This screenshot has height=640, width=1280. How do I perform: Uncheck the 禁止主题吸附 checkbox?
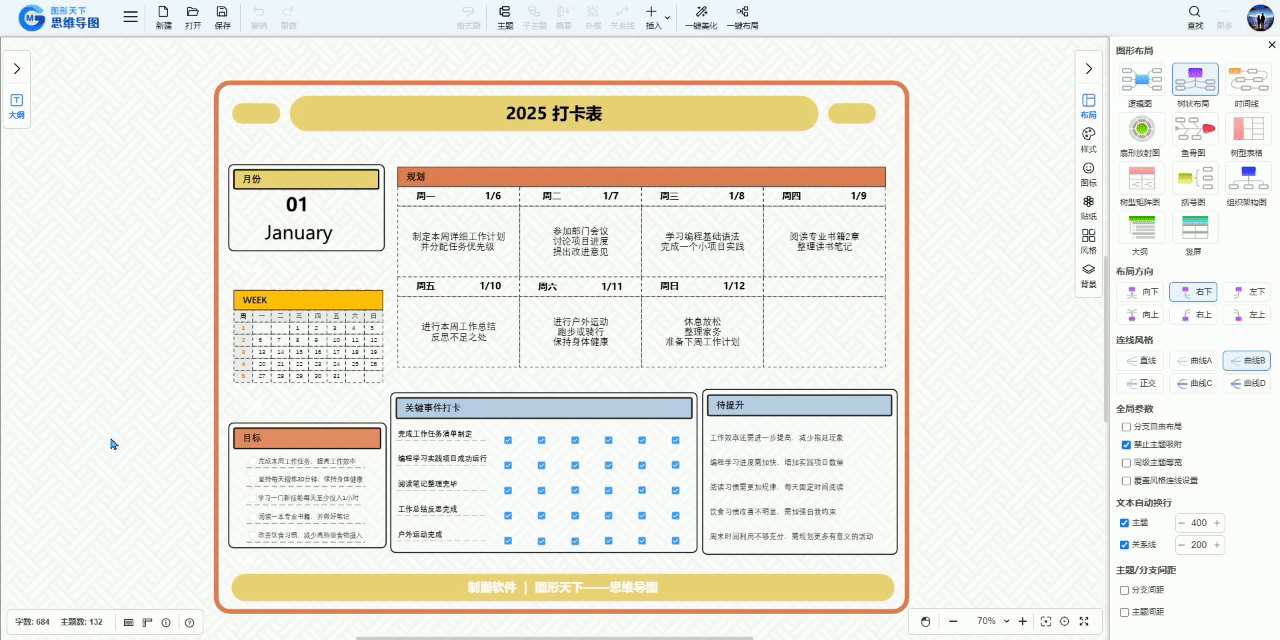point(1127,444)
